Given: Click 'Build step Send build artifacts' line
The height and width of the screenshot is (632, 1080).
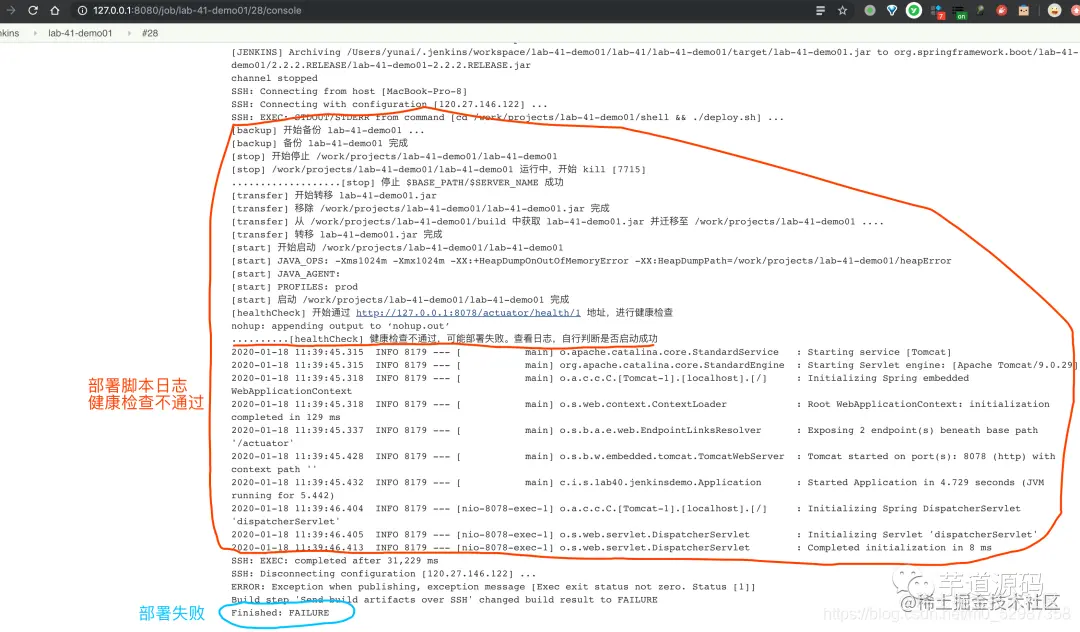Looking at the screenshot, I should (444, 600).
